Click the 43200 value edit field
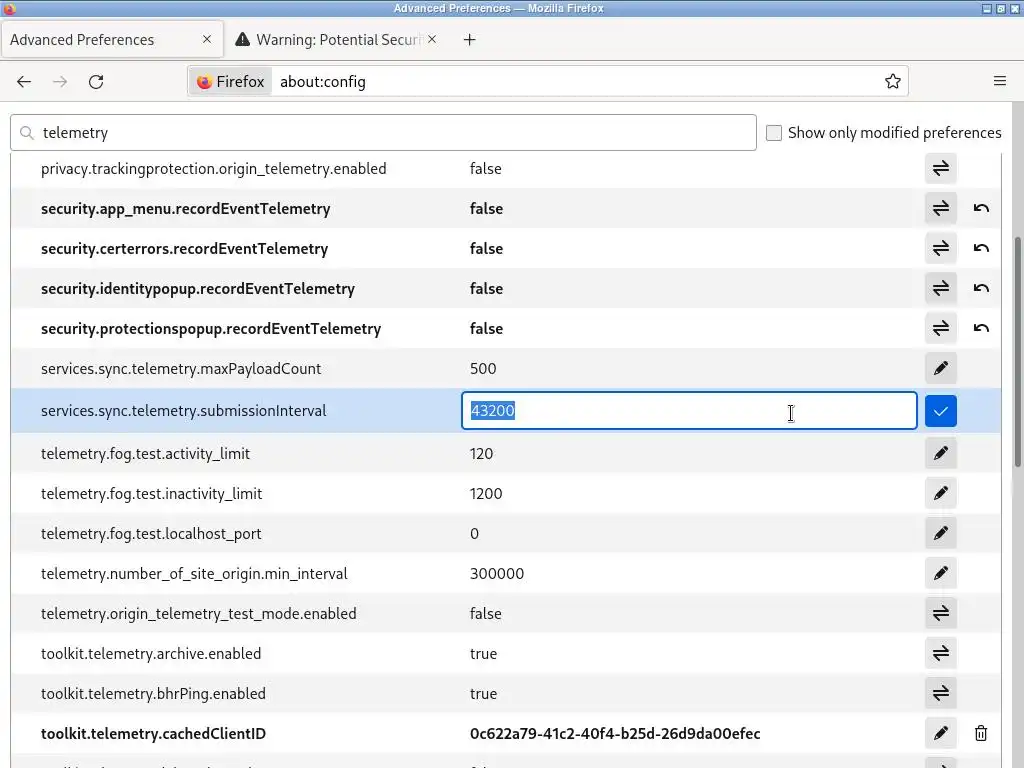The image size is (1024, 768). [689, 411]
